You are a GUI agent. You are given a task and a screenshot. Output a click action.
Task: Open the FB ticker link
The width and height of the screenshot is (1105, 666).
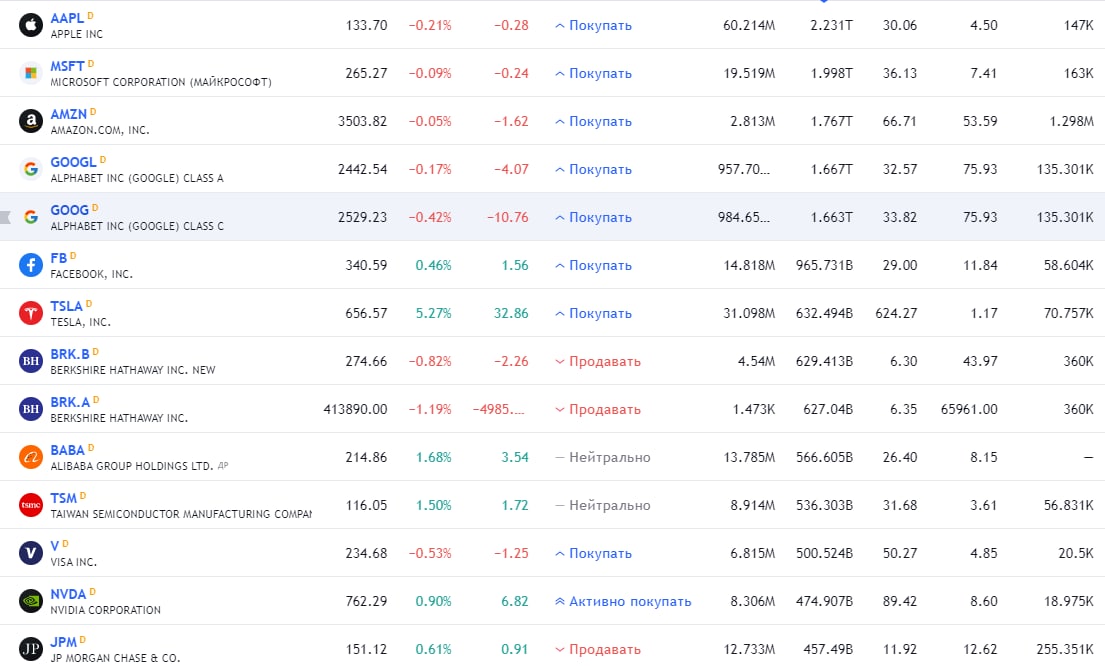58,258
